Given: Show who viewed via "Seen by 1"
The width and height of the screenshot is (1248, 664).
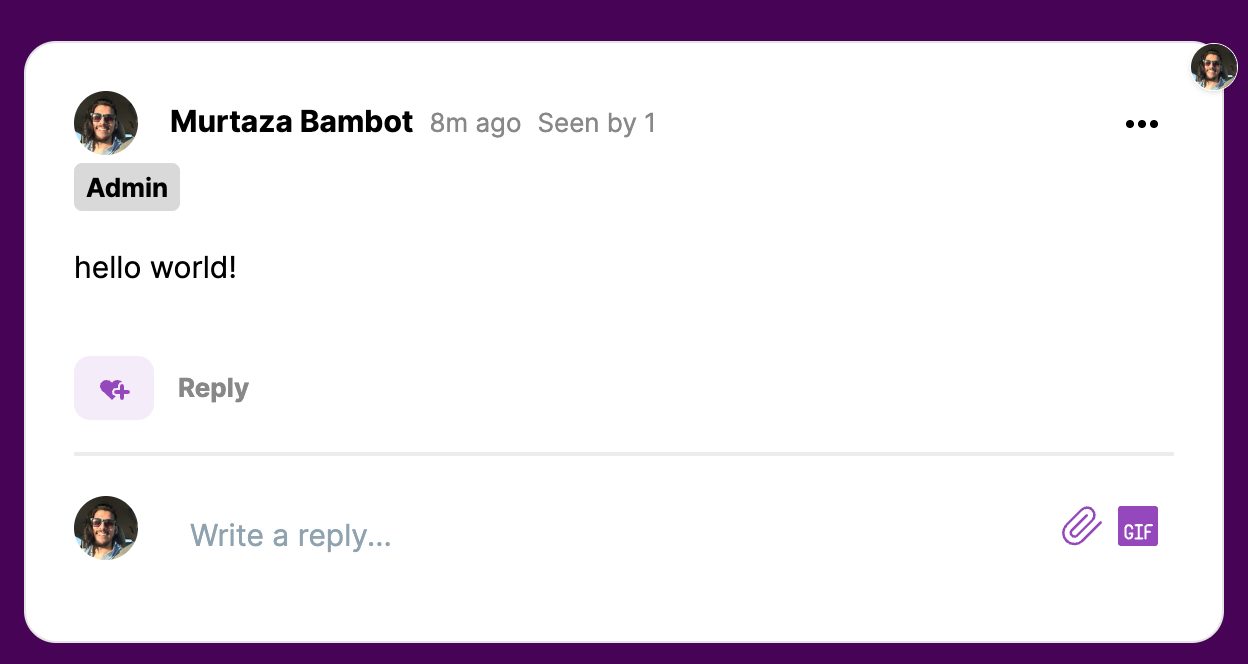Looking at the screenshot, I should (x=596, y=123).
